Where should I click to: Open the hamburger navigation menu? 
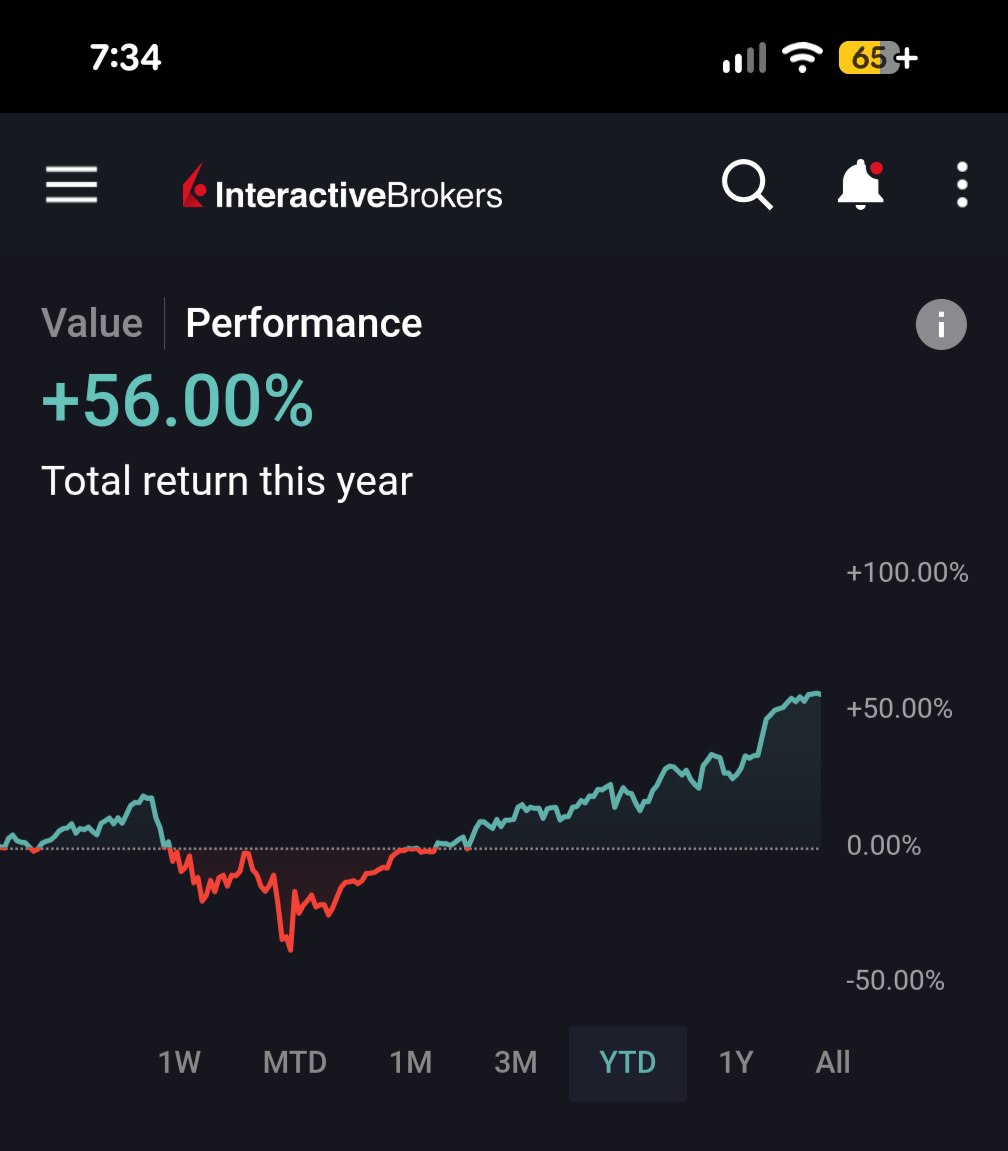pos(71,185)
